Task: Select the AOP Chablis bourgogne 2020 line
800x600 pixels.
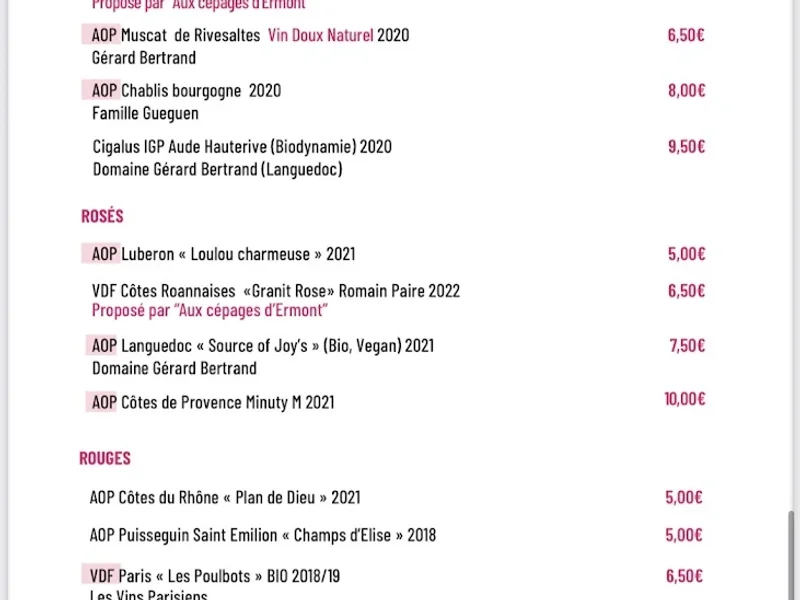Action: pyautogui.click(x=186, y=91)
